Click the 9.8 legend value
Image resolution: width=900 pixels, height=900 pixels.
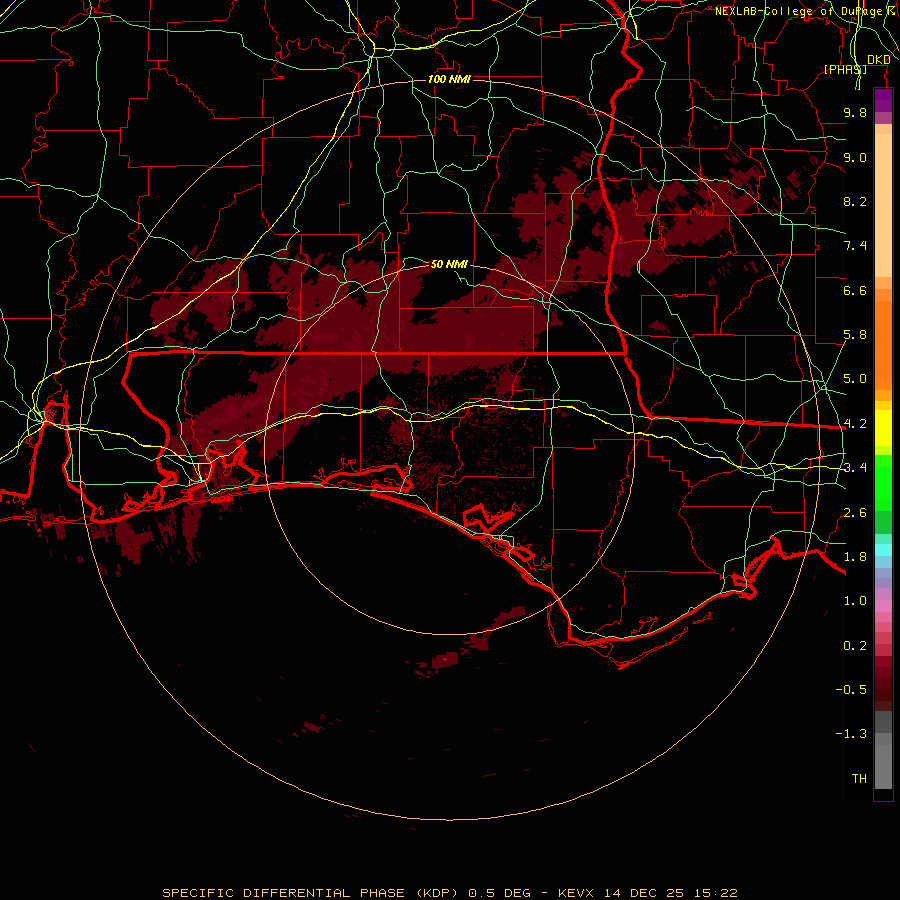coord(855,112)
